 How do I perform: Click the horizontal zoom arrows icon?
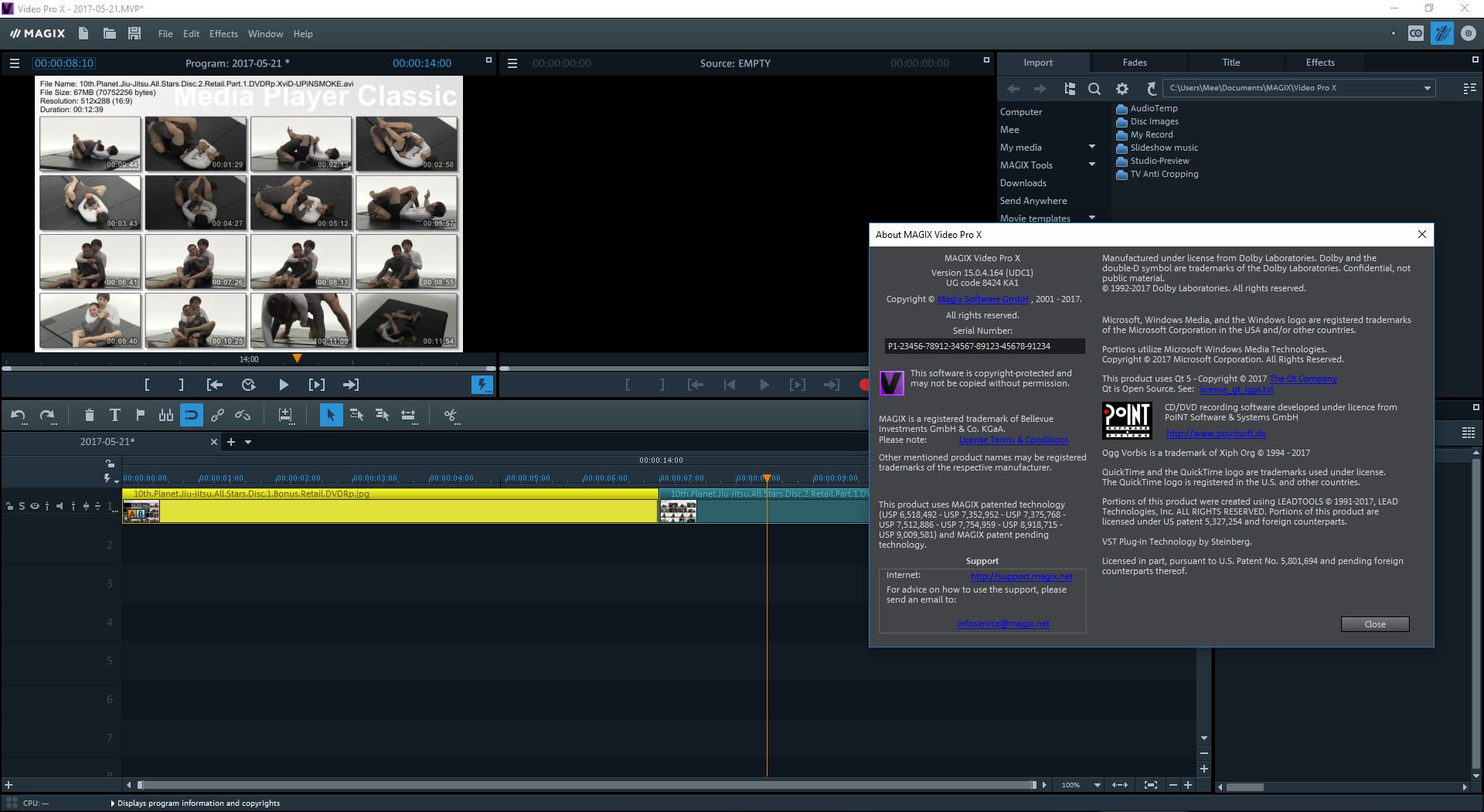(1119, 785)
